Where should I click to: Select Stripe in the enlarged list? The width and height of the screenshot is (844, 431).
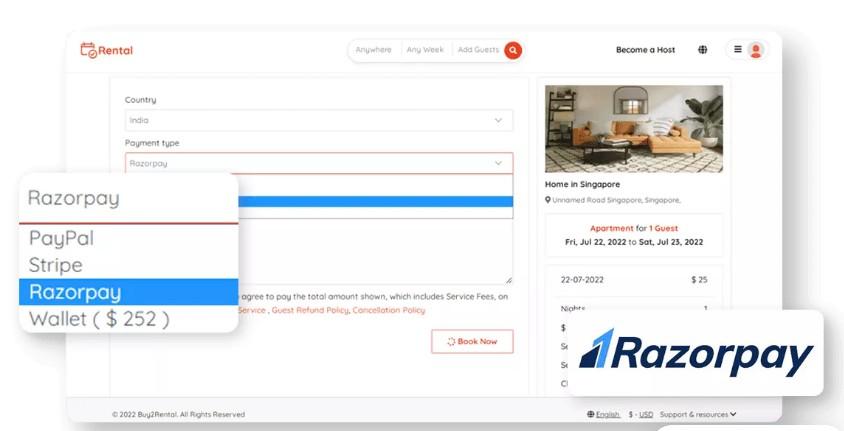pyautogui.click(x=55, y=265)
